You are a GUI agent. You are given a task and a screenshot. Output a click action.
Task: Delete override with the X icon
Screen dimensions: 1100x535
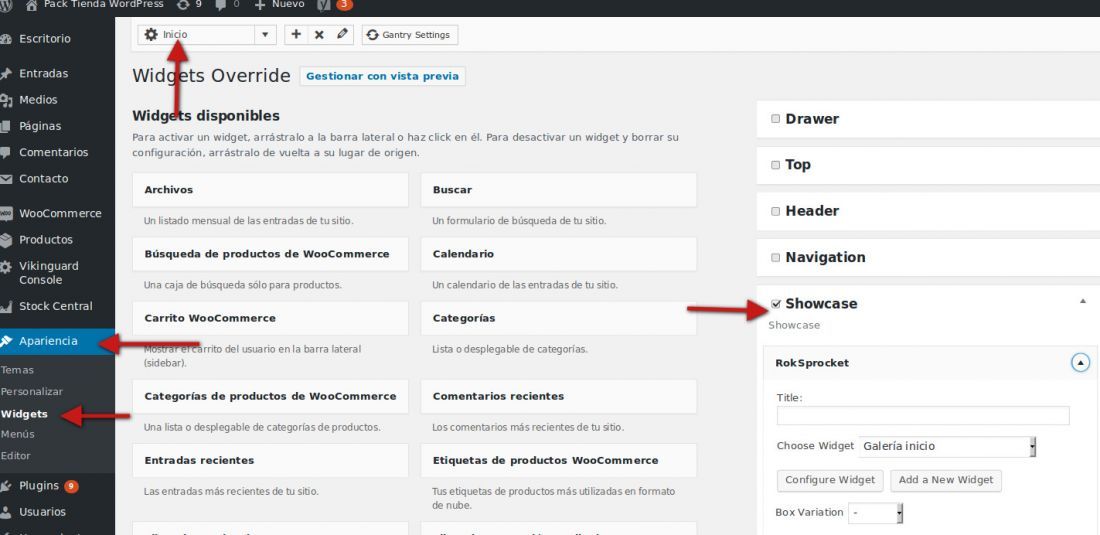[x=318, y=34]
